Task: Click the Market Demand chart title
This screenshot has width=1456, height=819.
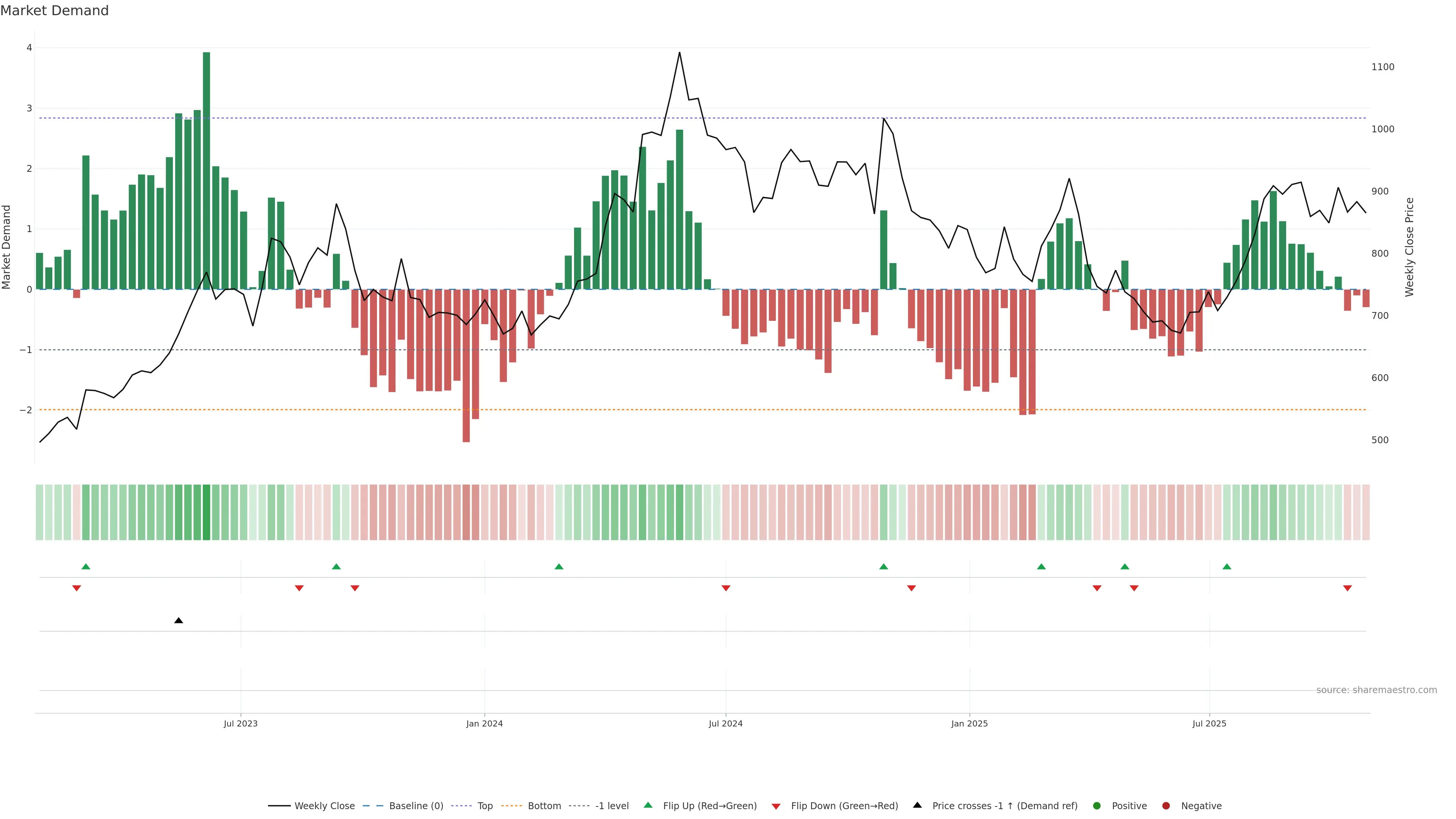Action: point(54,11)
